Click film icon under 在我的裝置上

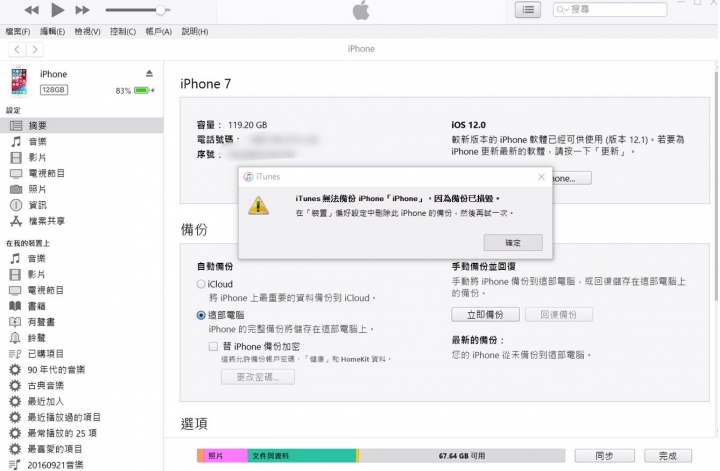[15, 275]
